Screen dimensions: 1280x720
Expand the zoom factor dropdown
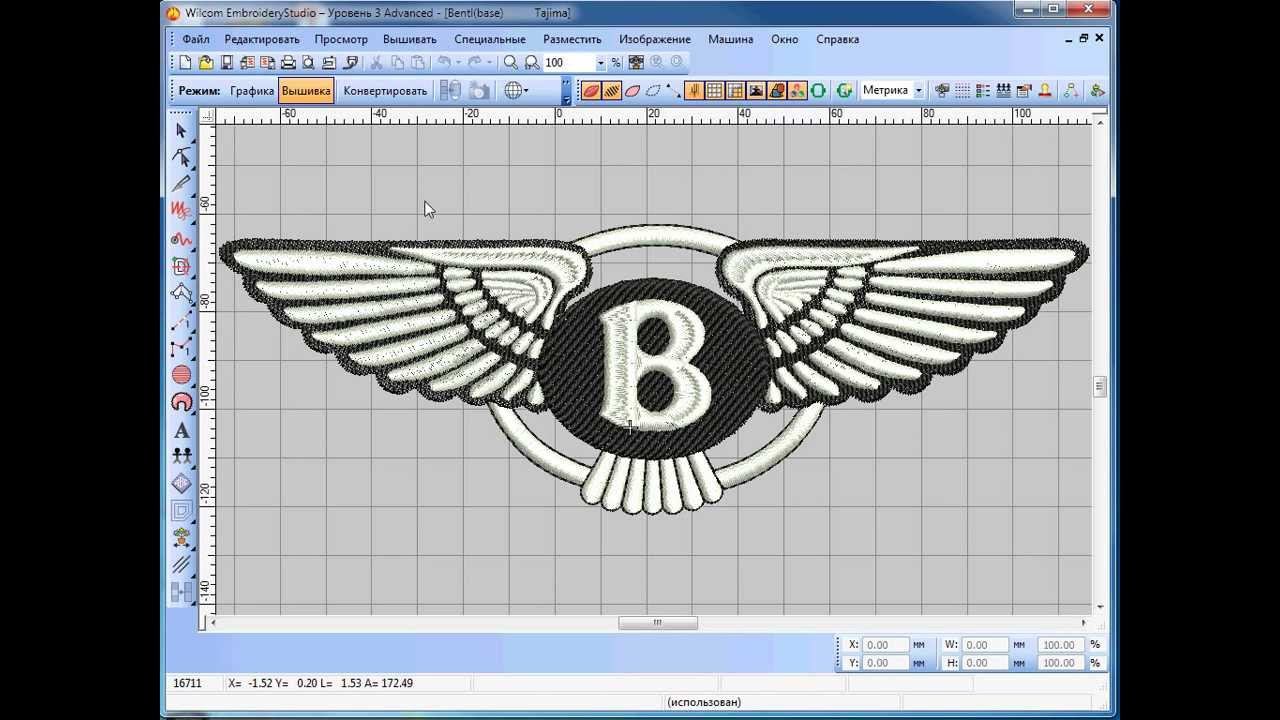coord(600,63)
